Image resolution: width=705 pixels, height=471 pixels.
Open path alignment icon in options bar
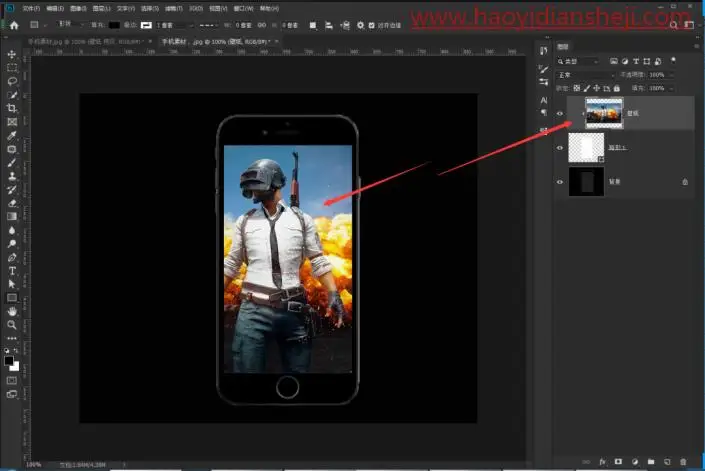tap(329, 26)
